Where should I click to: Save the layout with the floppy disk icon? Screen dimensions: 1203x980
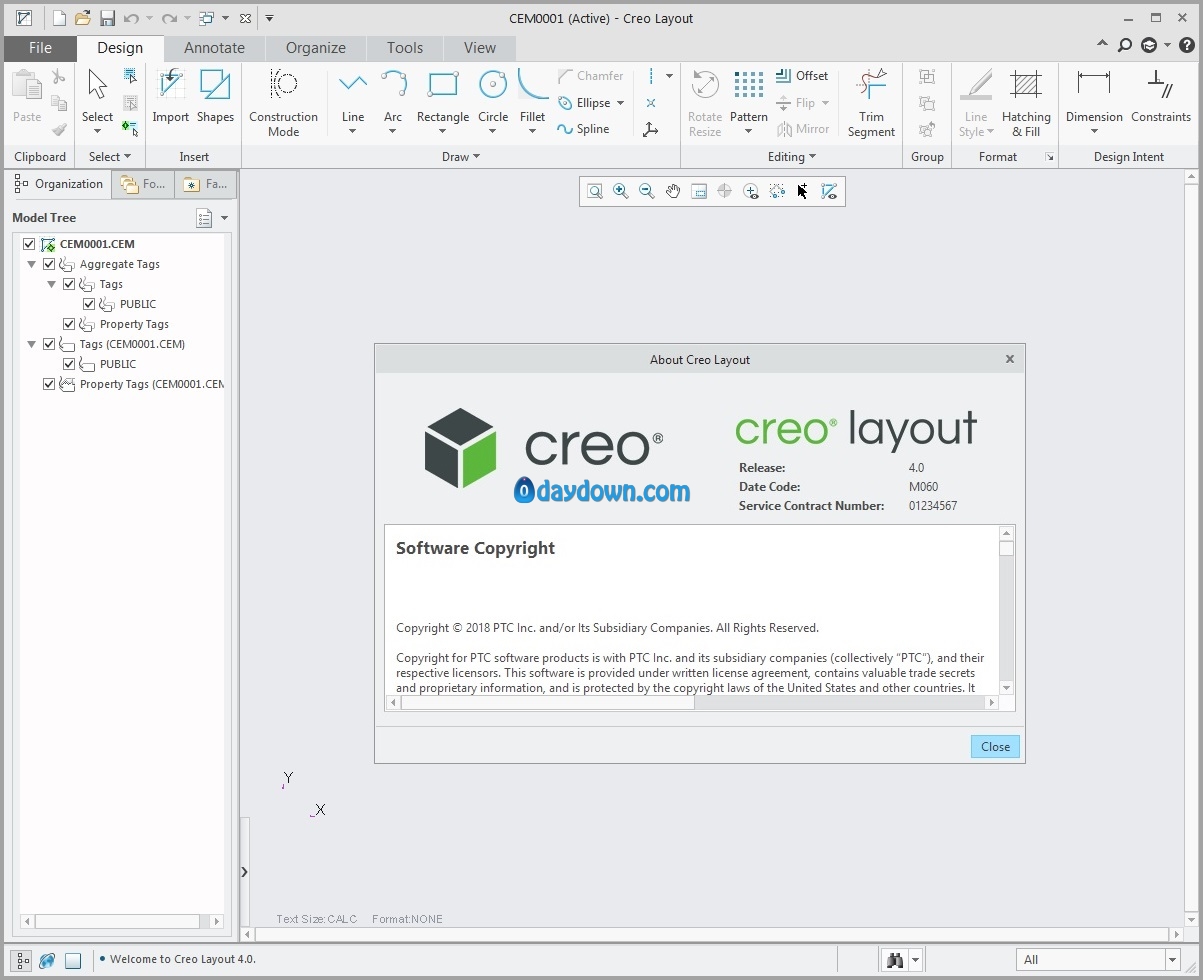pyautogui.click(x=107, y=18)
